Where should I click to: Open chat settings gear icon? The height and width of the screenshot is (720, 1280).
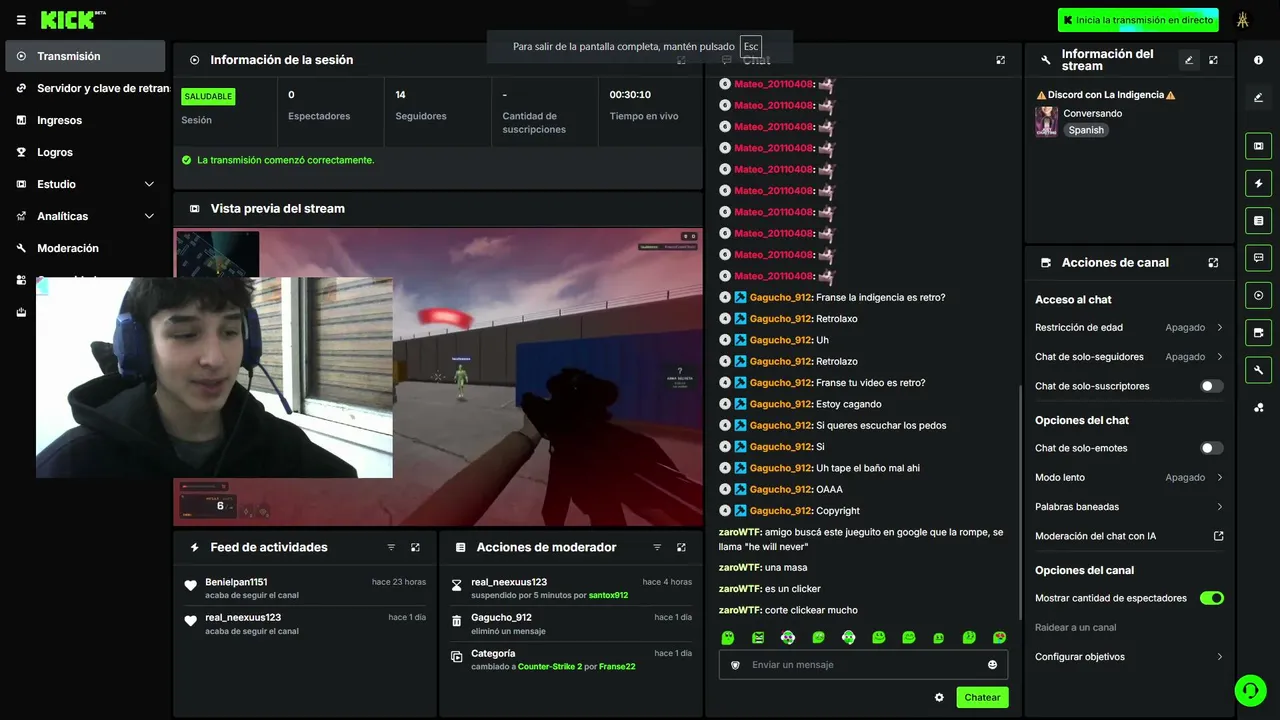[x=939, y=698]
